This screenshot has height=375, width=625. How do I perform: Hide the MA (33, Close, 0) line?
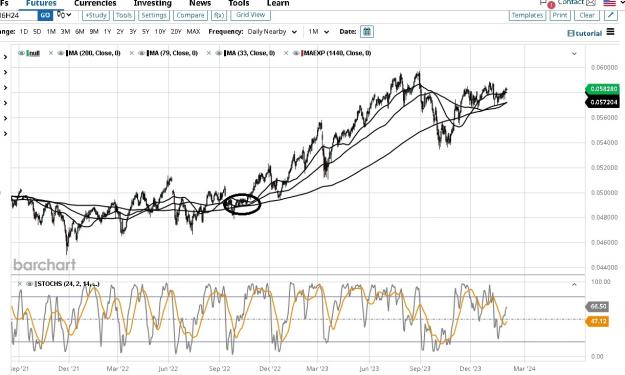pos(218,53)
